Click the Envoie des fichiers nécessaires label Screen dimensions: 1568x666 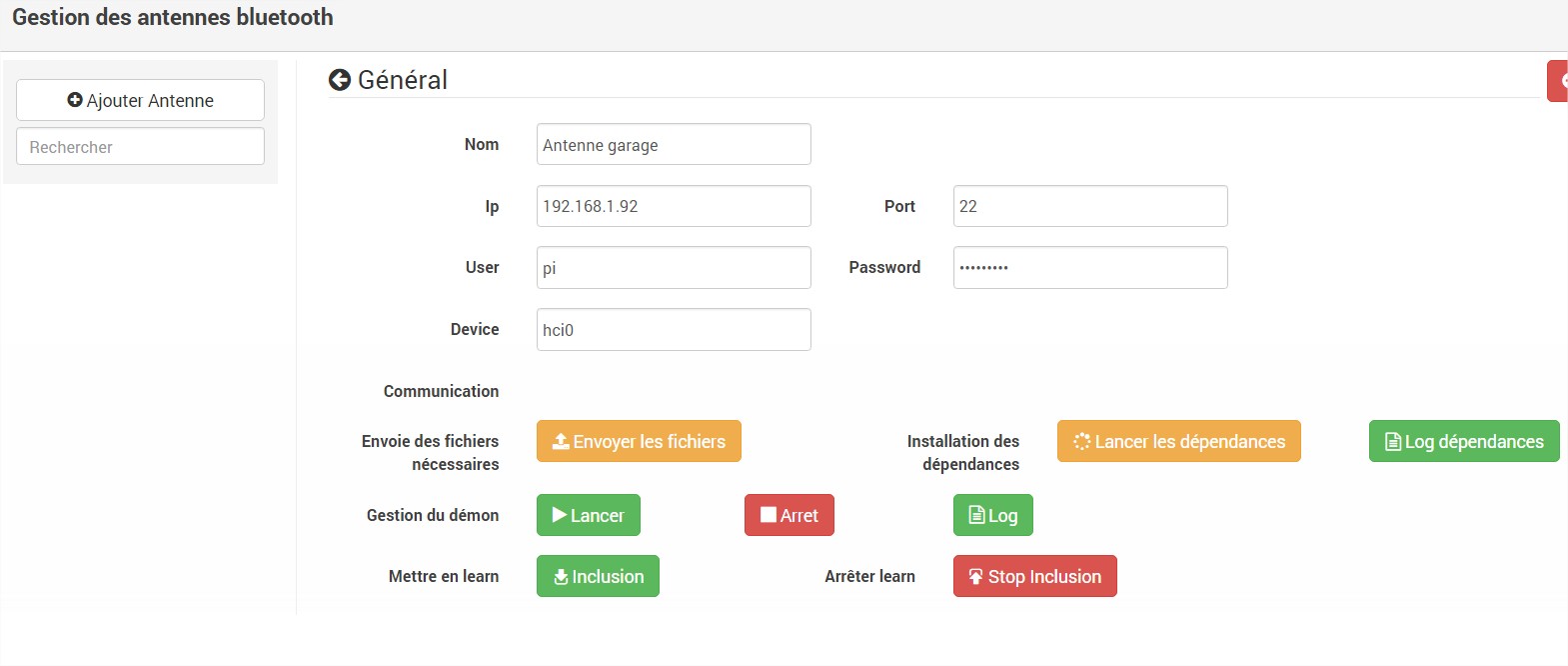pos(431,452)
